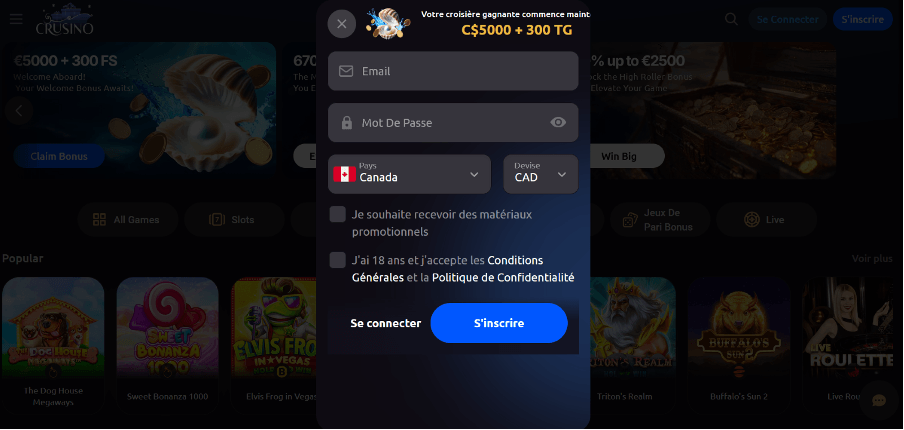Click the live chat bubble icon

(x=879, y=401)
